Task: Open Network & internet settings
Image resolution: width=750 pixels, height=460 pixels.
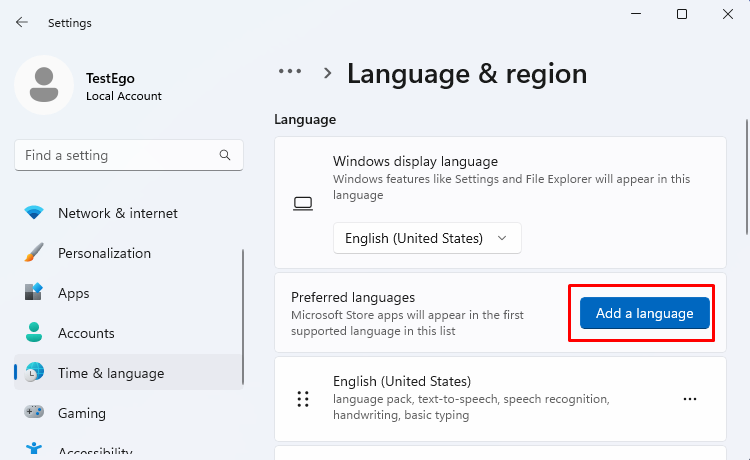Action: (118, 213)
